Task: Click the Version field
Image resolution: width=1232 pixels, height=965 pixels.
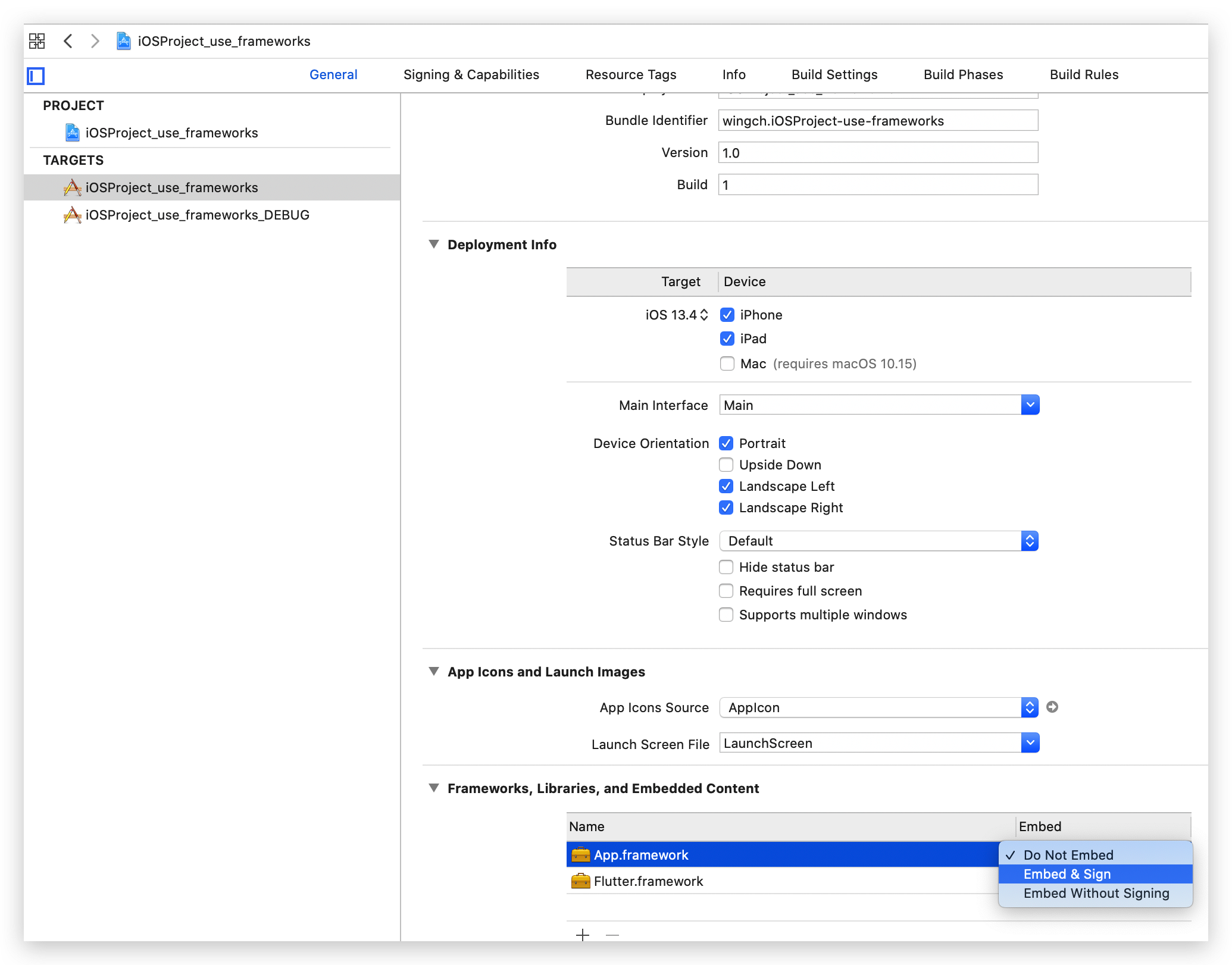Action: [878, 153]
